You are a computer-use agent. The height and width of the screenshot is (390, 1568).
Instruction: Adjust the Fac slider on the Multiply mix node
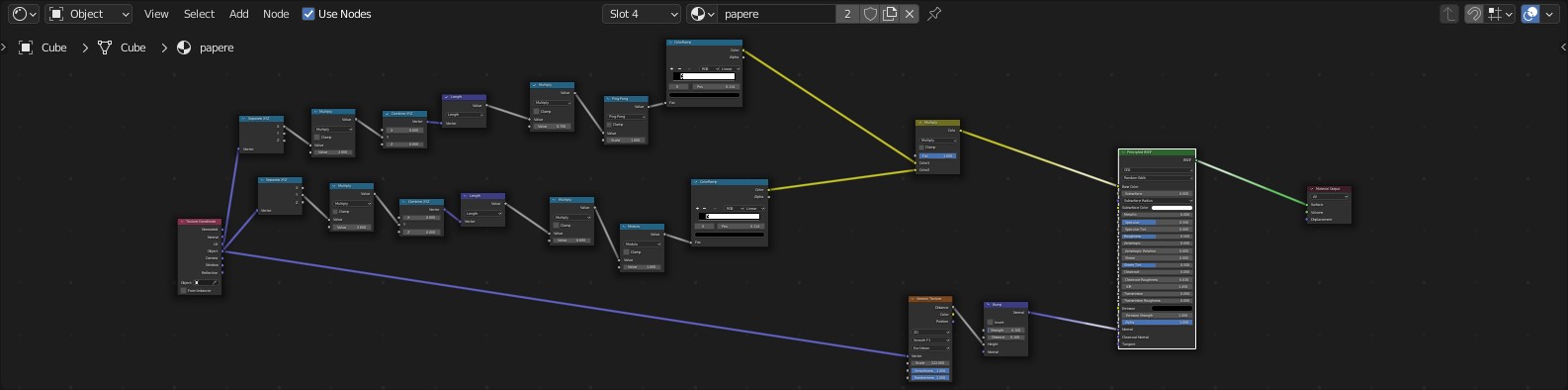pyautogui.click(x=937, y=155)
